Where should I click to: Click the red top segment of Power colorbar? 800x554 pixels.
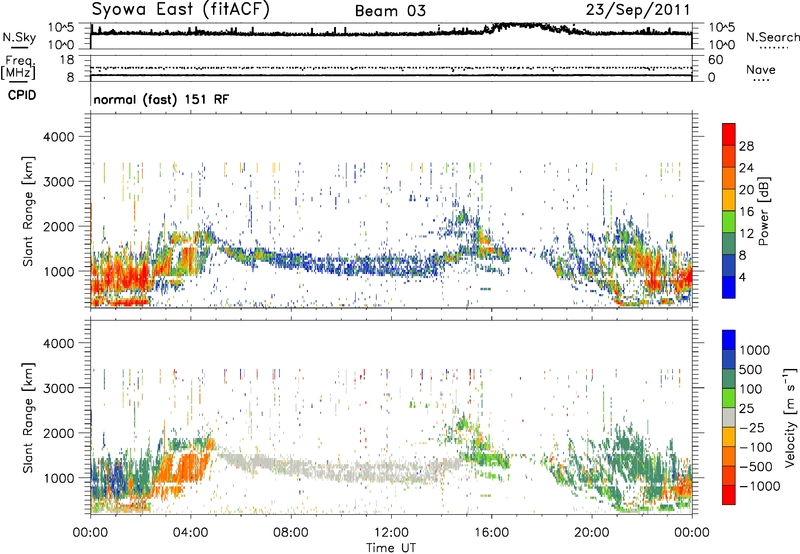729,134
